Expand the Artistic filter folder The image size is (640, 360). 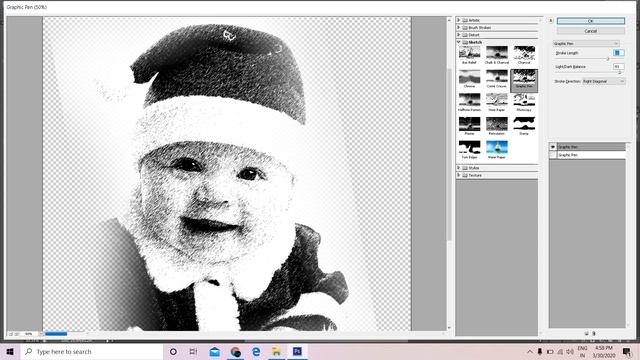(459, 20)
